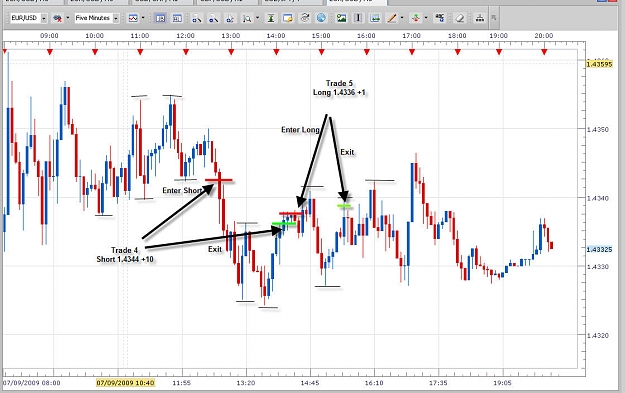Open the Five Minutes timeframe combo box
625x393 pixels.
coord(97,18)
